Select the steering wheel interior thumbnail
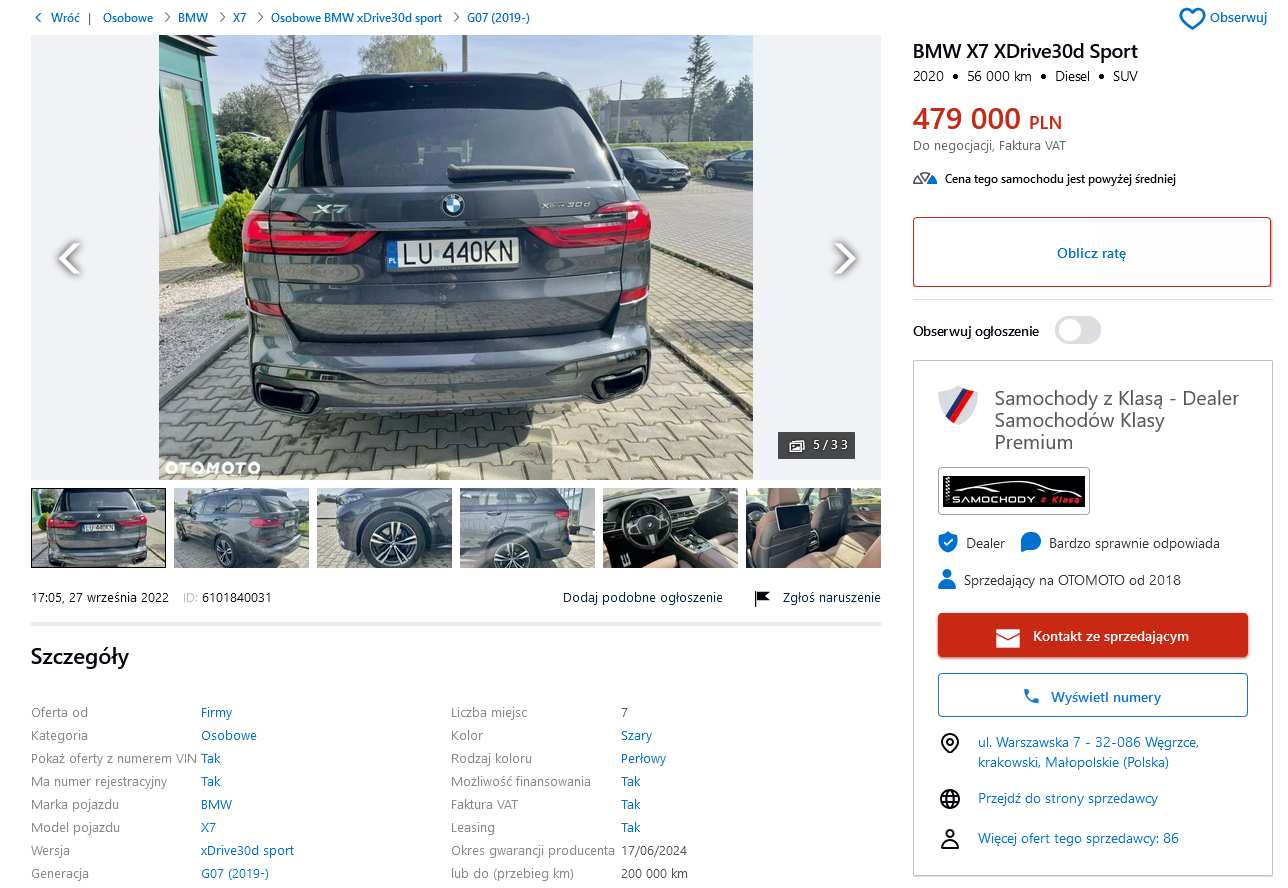 [670, 528]
